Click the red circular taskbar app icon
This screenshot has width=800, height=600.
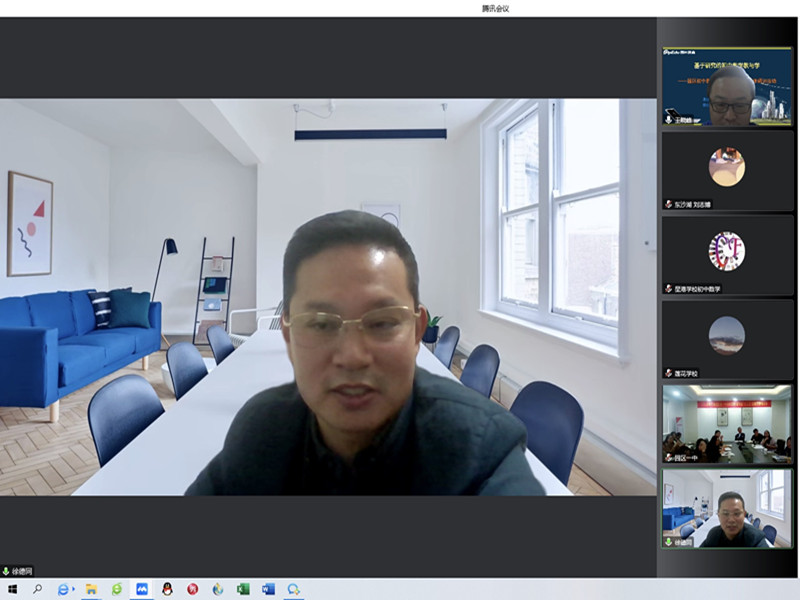click(192, 589)
